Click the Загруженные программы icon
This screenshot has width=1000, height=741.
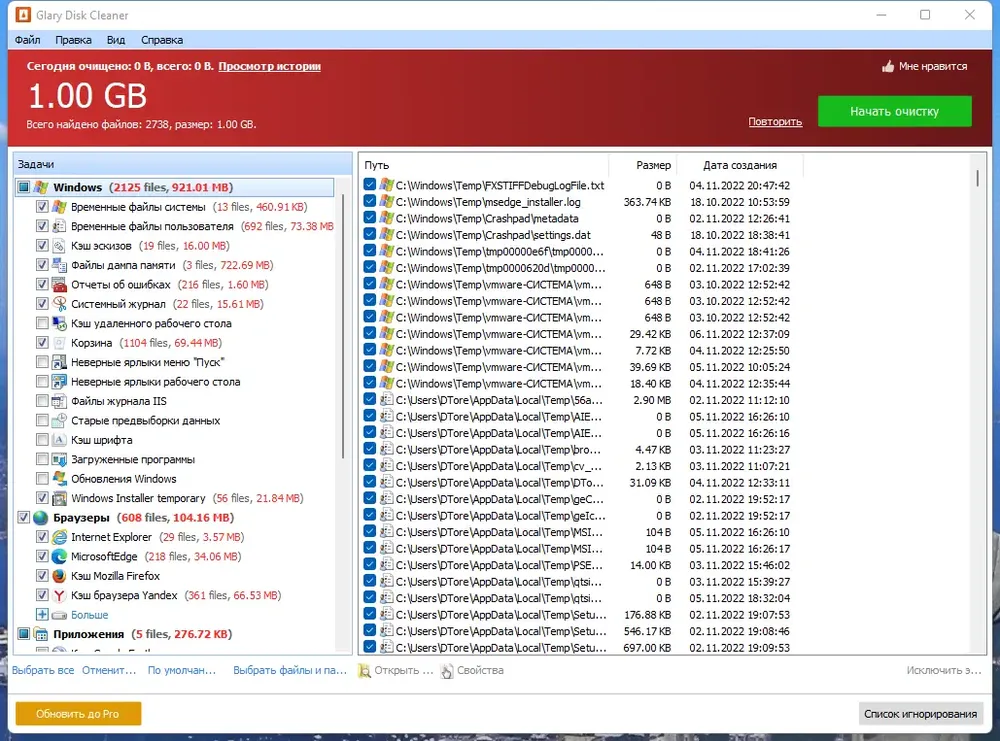59,459
